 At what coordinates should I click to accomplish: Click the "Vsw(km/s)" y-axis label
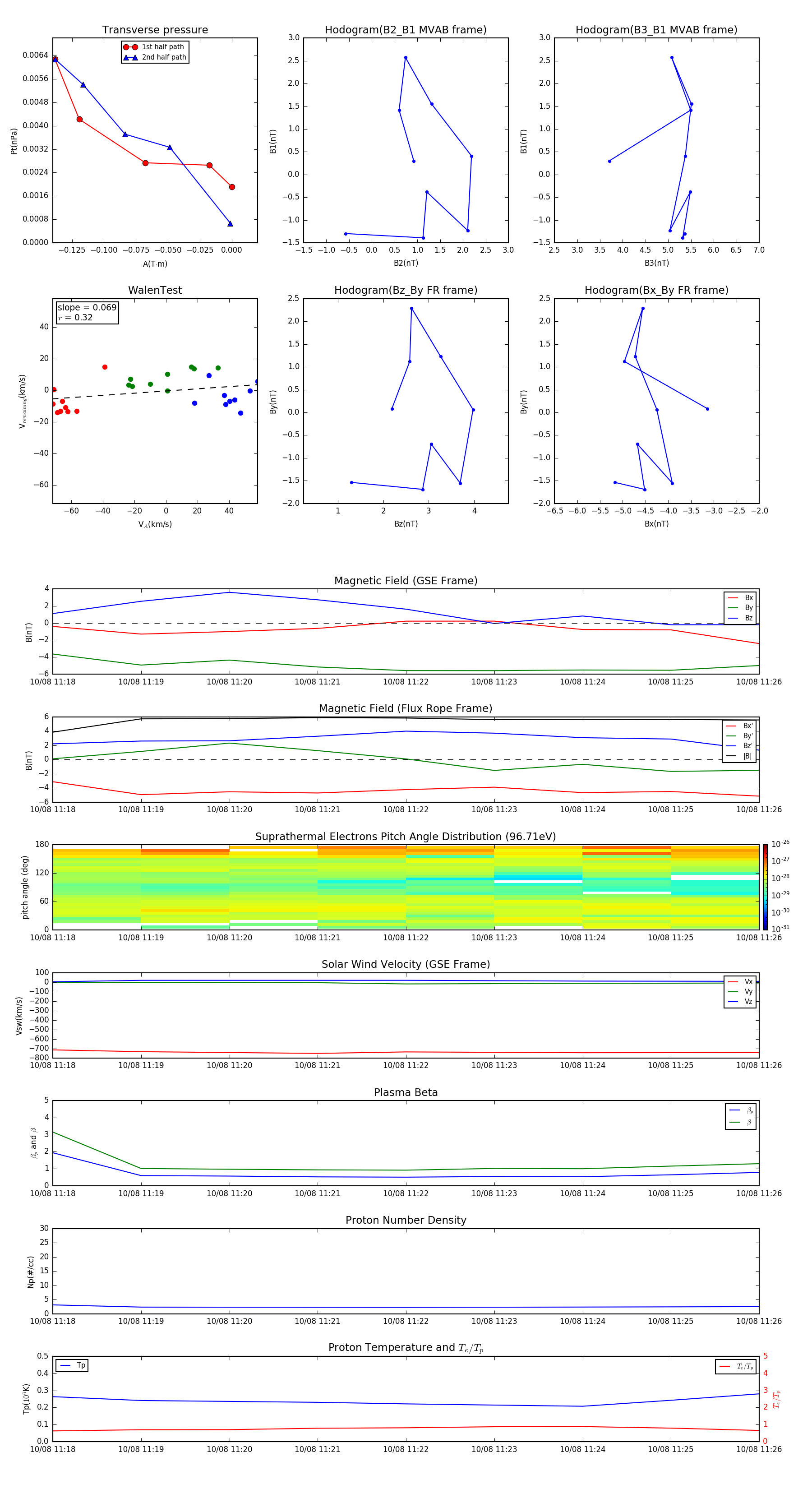tap(19, 1015)
